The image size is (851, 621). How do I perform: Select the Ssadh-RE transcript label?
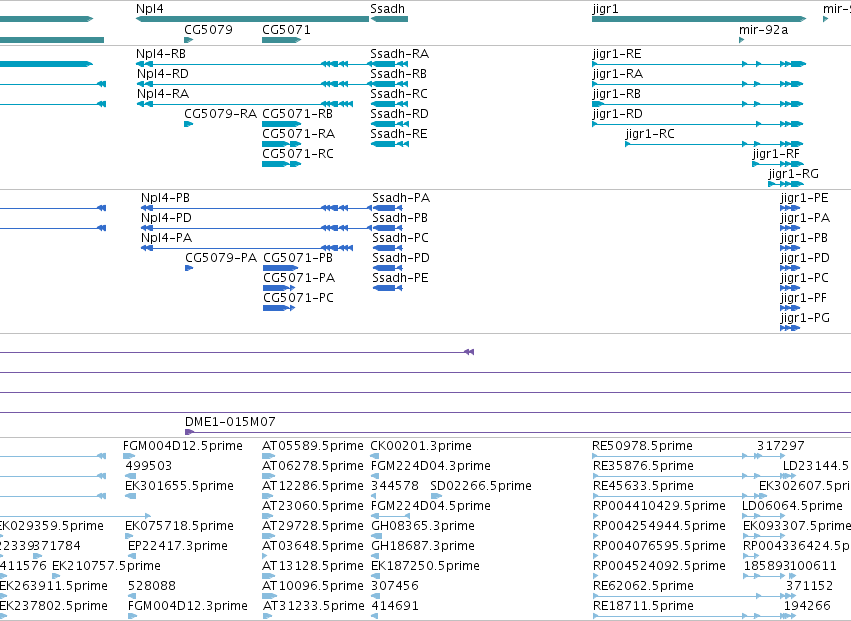[399, 134]
